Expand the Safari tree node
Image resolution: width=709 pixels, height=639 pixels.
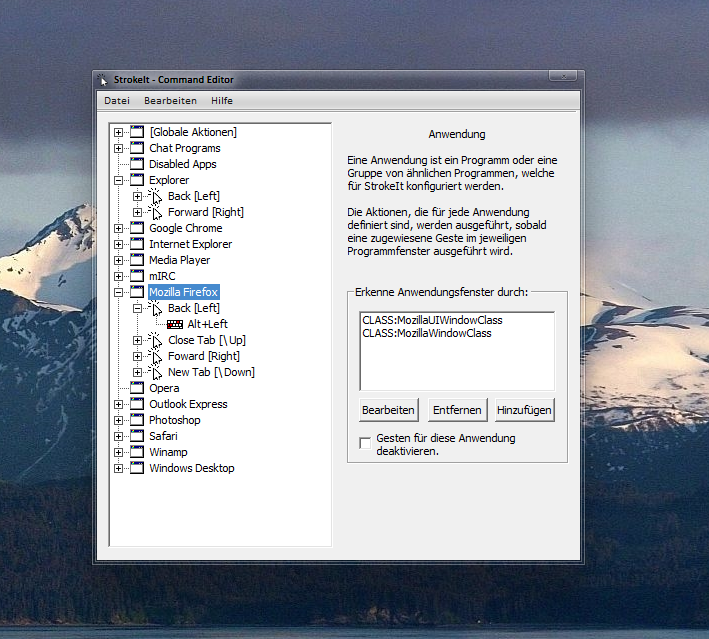tap(118, 436)
